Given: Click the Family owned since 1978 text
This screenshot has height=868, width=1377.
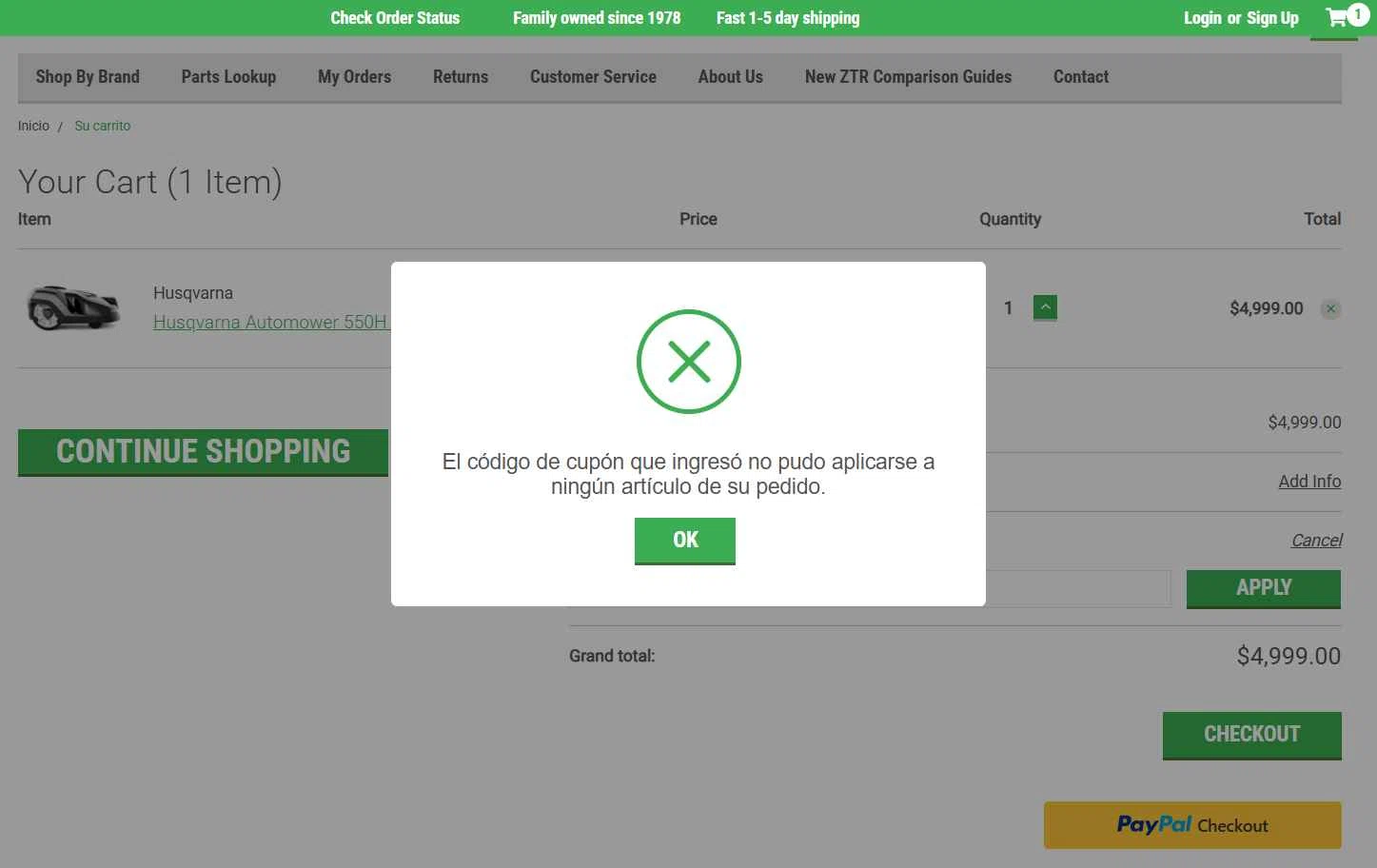Looking at the screenshot, I should pos(597,18).
